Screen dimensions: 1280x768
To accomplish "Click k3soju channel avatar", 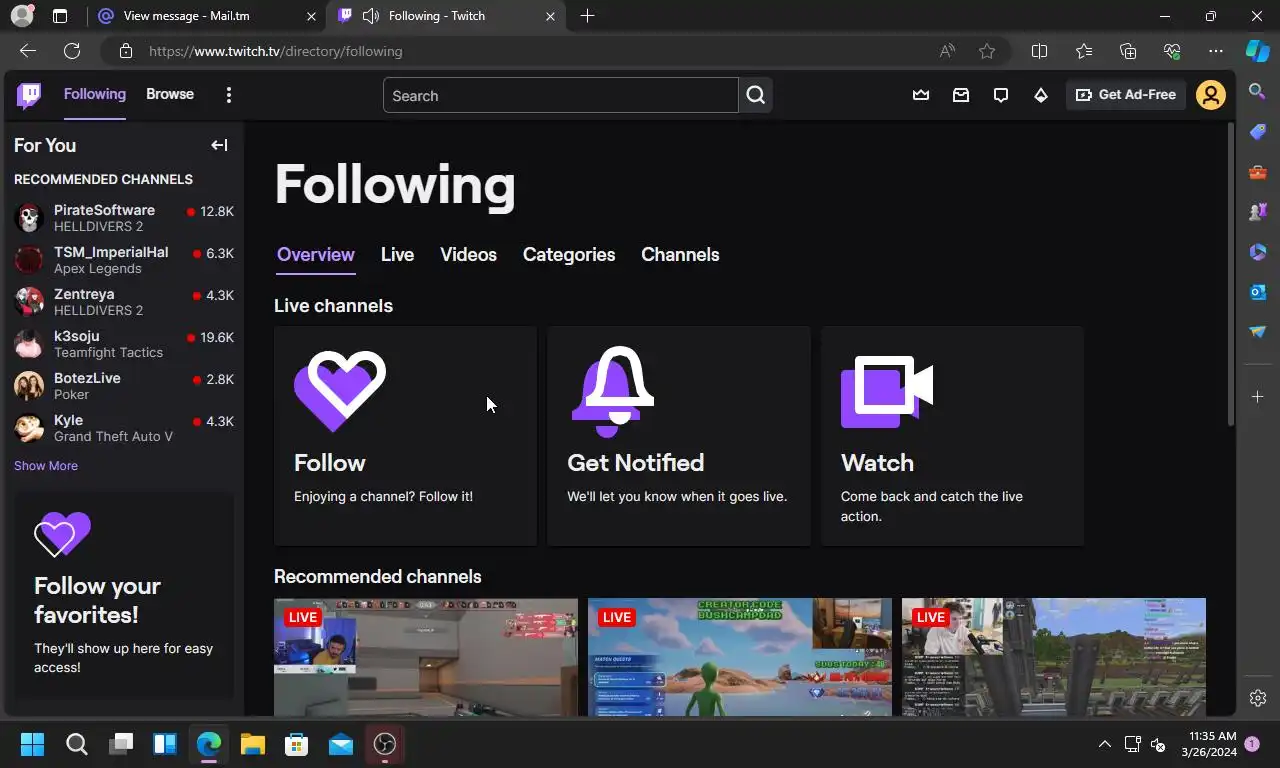I will 29,344.
